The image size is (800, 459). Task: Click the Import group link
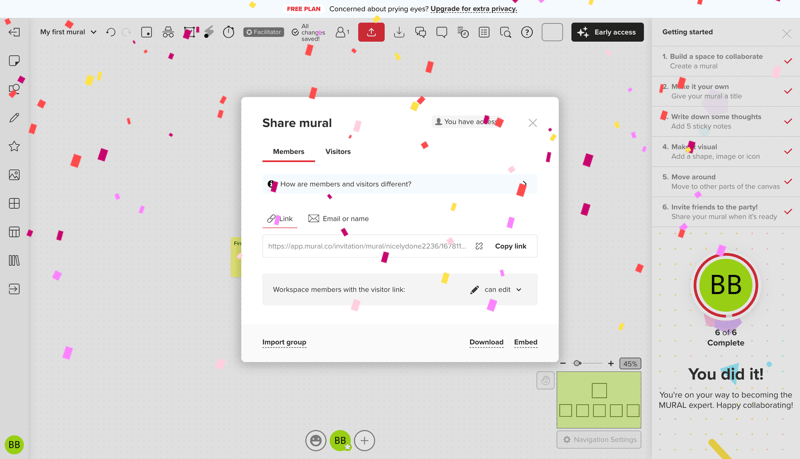click(284, 342)
